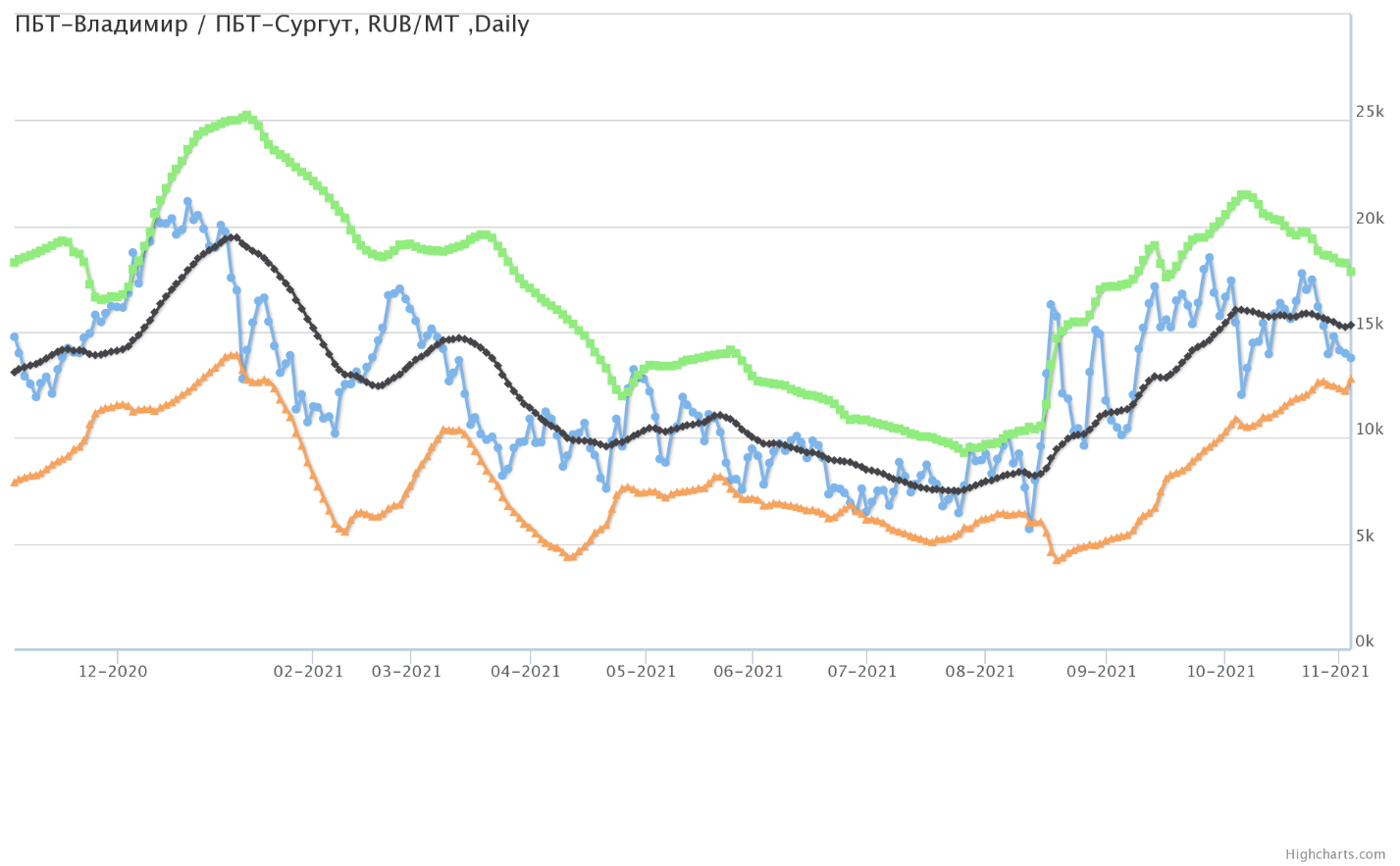Click the 20k value axis label
Image resolution: width=1400 pixels, height=866 pixels.
(x=1370, y=219)
